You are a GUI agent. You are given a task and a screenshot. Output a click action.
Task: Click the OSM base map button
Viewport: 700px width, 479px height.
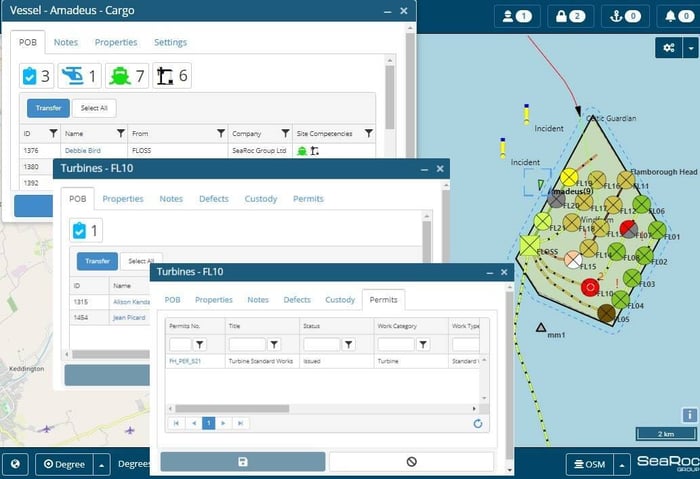590,464
